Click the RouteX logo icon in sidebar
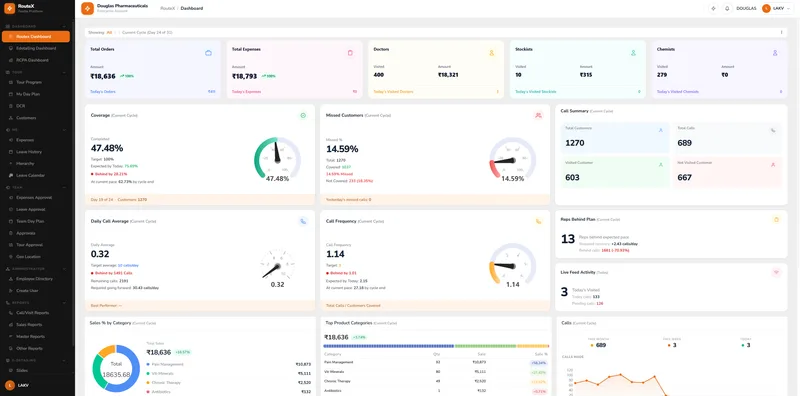 point(9,8)
